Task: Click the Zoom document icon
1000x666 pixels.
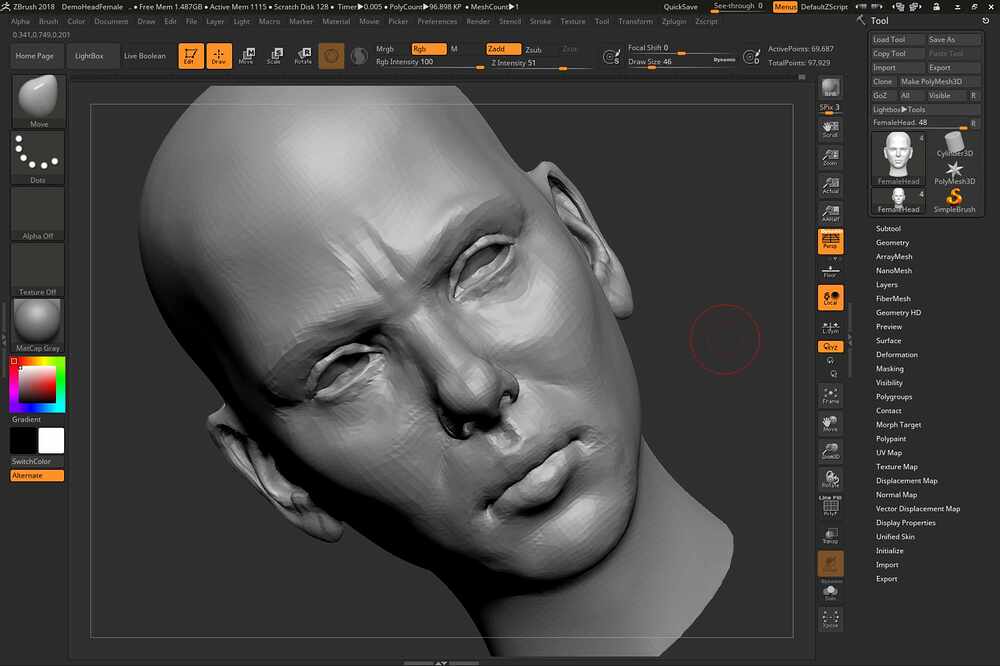Action: point(830,157)
